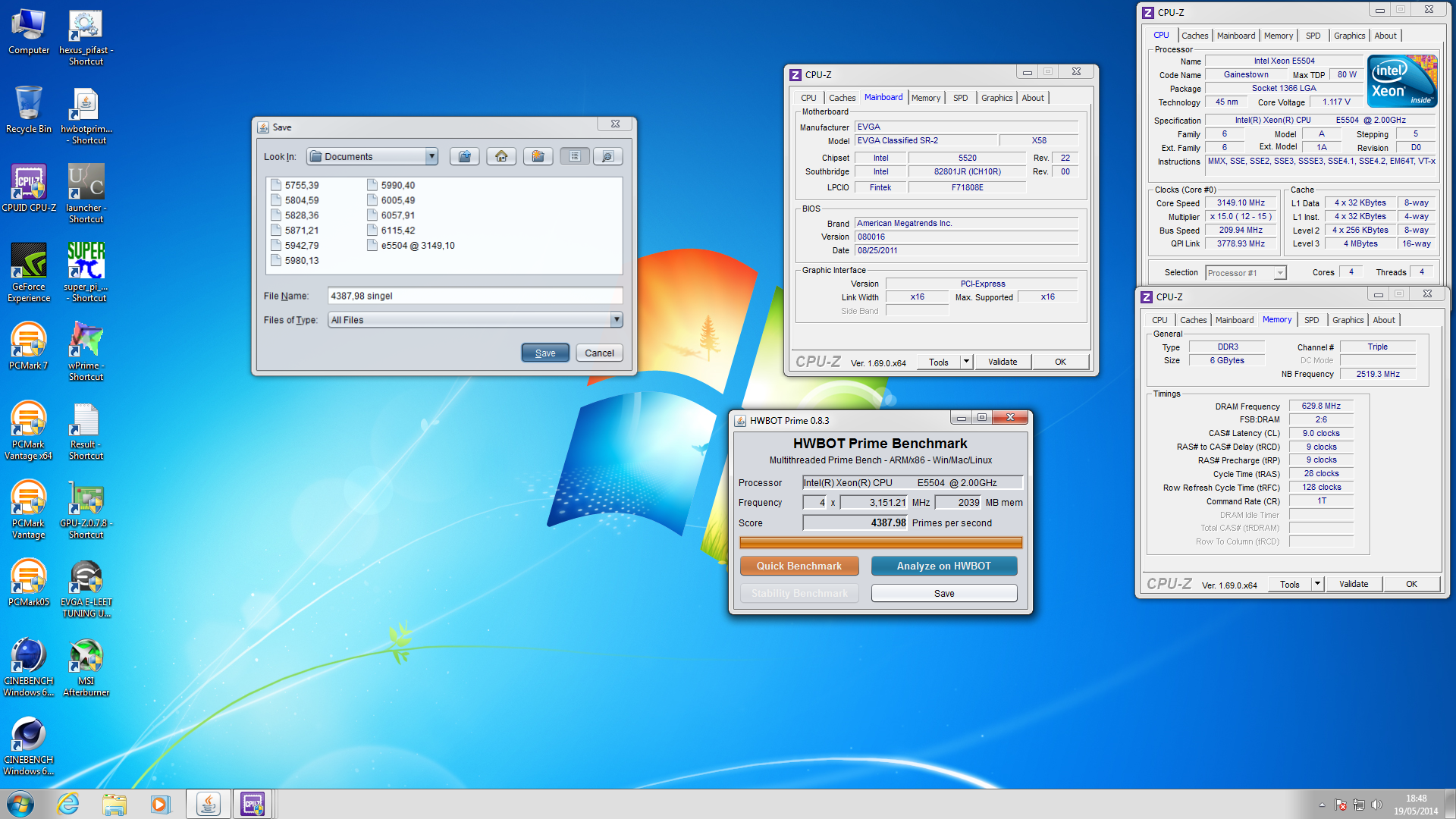Click the Home folder icon in Save dialog
1456x819 pixels.
501,156
